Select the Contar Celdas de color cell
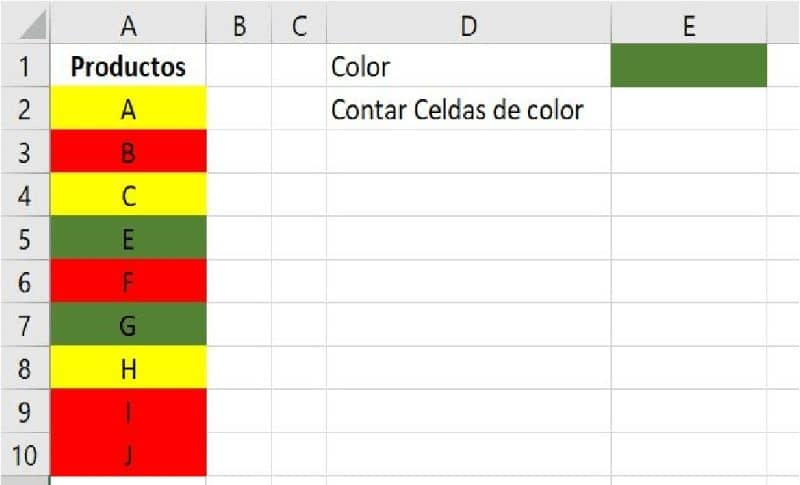The image size is (800, 485). click(x=468, y=110)
